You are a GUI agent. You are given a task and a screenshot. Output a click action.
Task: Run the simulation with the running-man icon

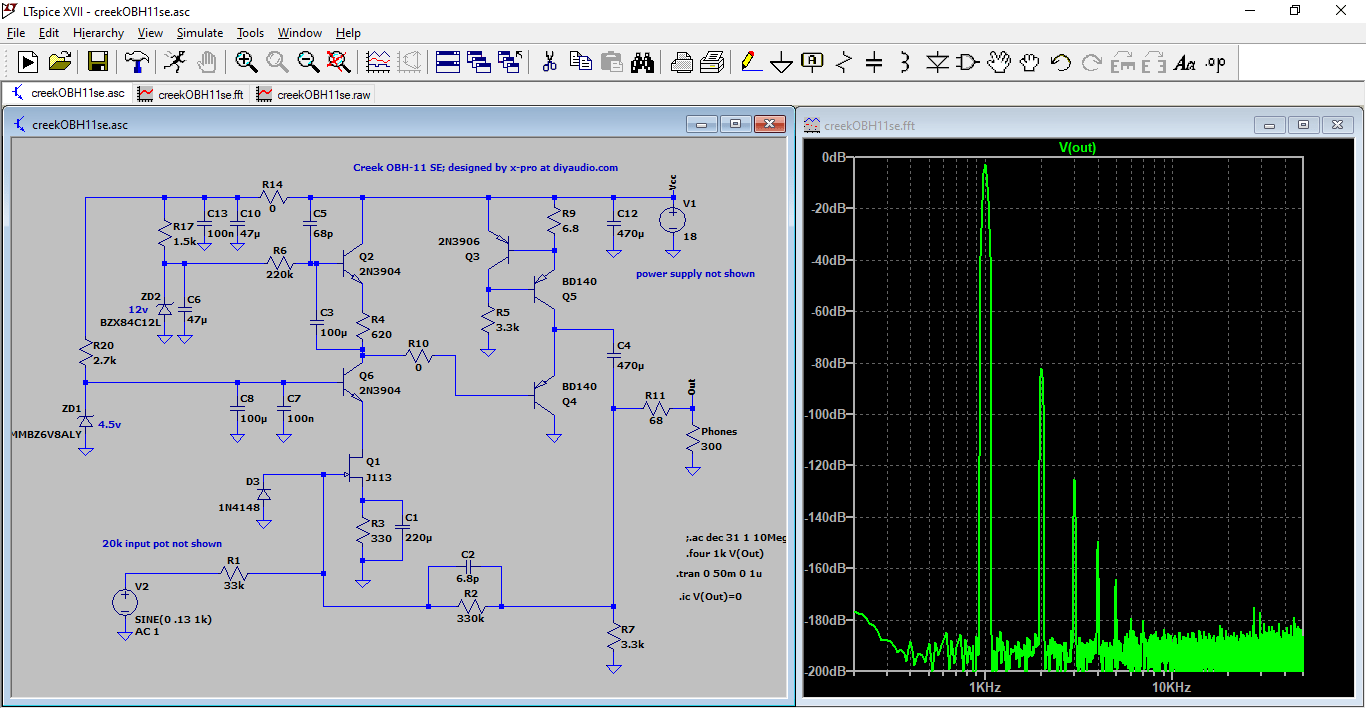(175, 62)
